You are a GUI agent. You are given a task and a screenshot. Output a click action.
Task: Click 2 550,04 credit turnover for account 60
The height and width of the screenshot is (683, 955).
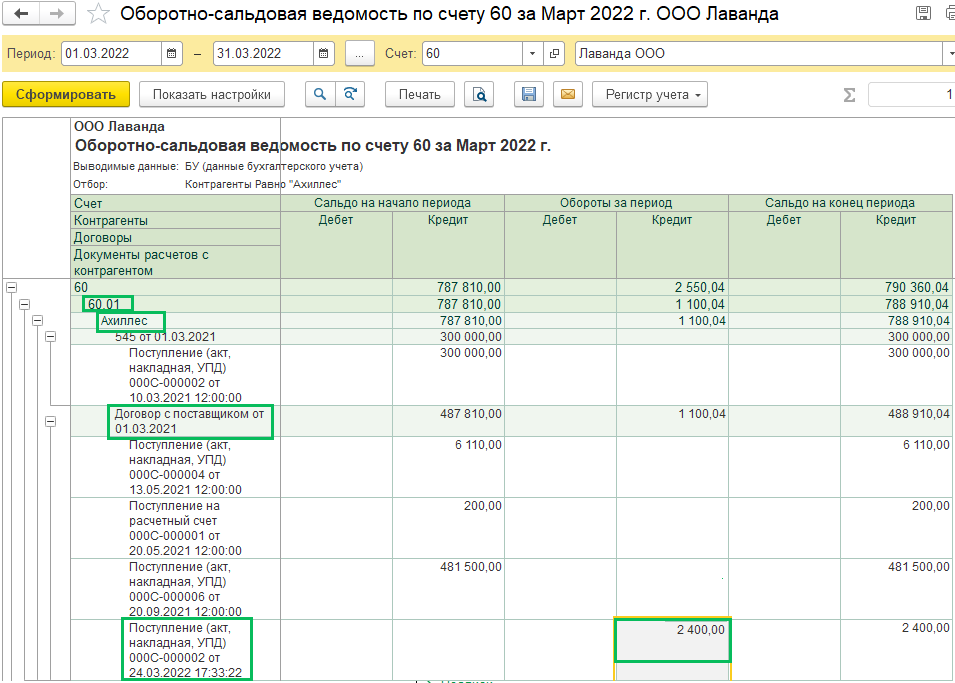(x=672, y=287)
